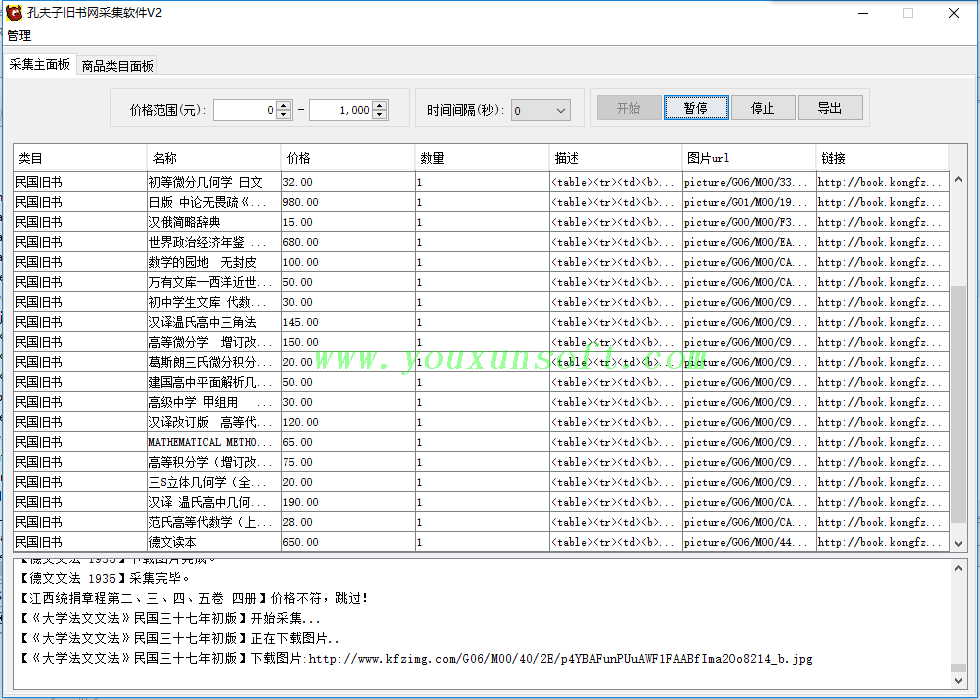Click the 停止 button
This screenshot has height=700, width=980.
(x=762, y=108)
